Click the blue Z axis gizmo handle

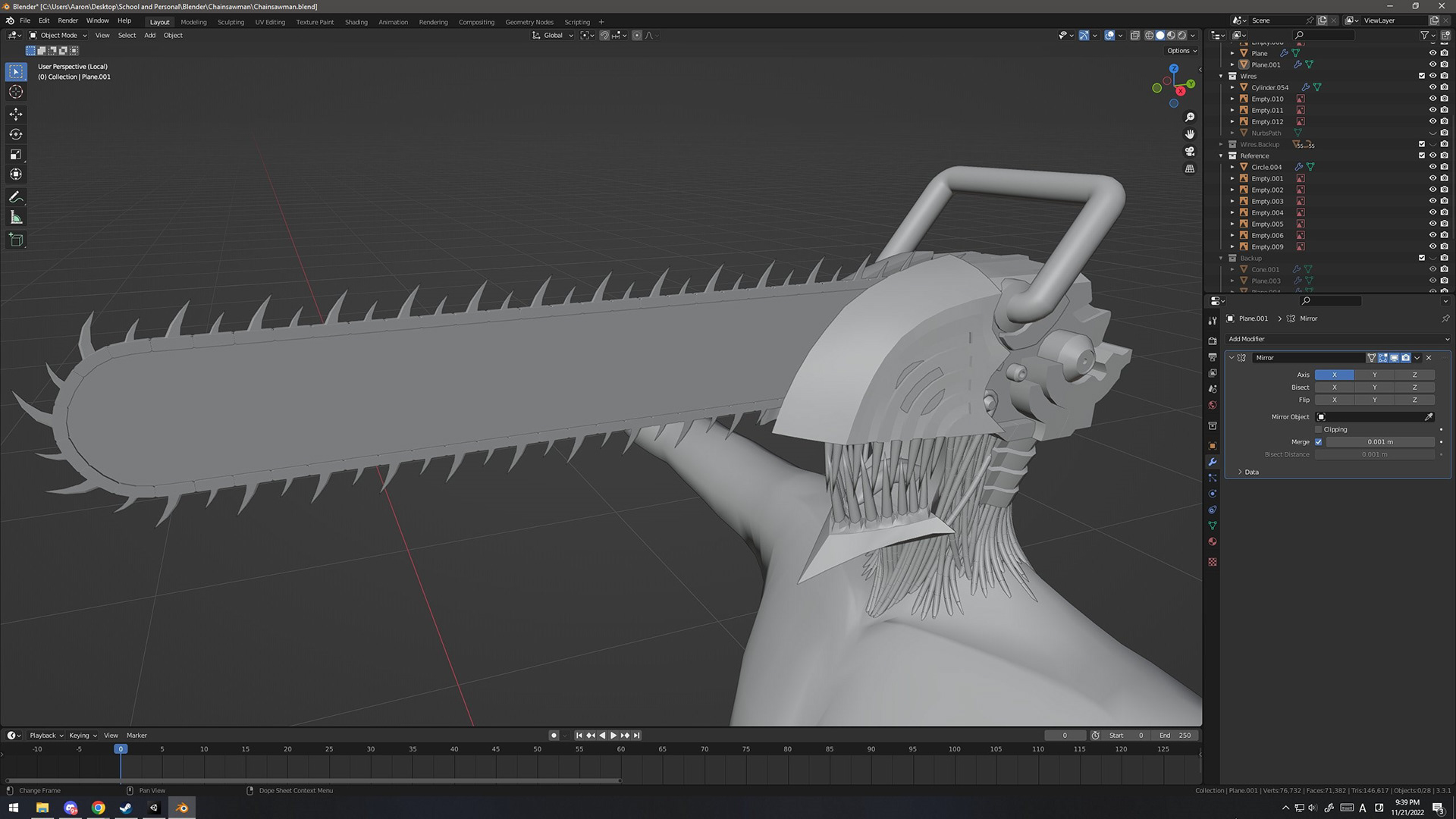1173,69
